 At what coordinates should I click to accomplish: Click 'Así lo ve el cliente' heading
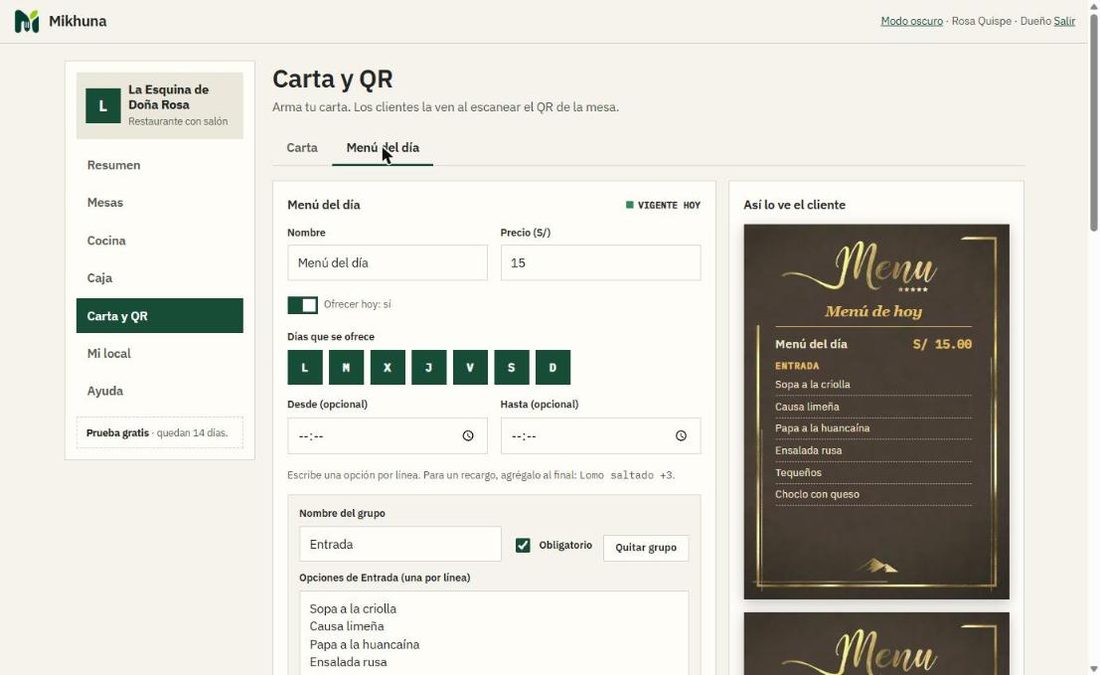[794, 205]
